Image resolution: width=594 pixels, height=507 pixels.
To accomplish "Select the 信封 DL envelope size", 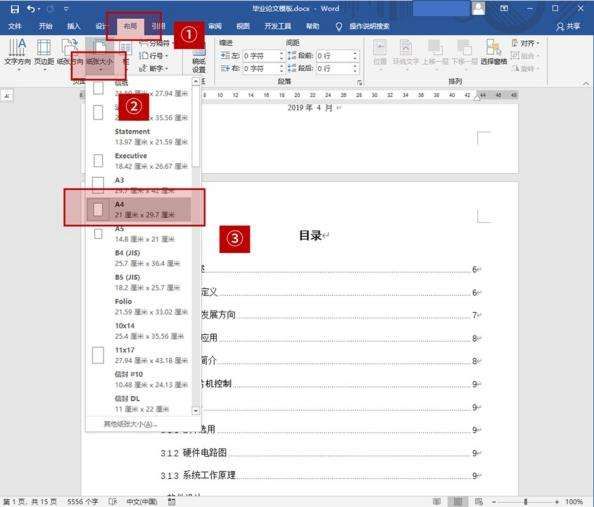I will click(x=139, y=403).
